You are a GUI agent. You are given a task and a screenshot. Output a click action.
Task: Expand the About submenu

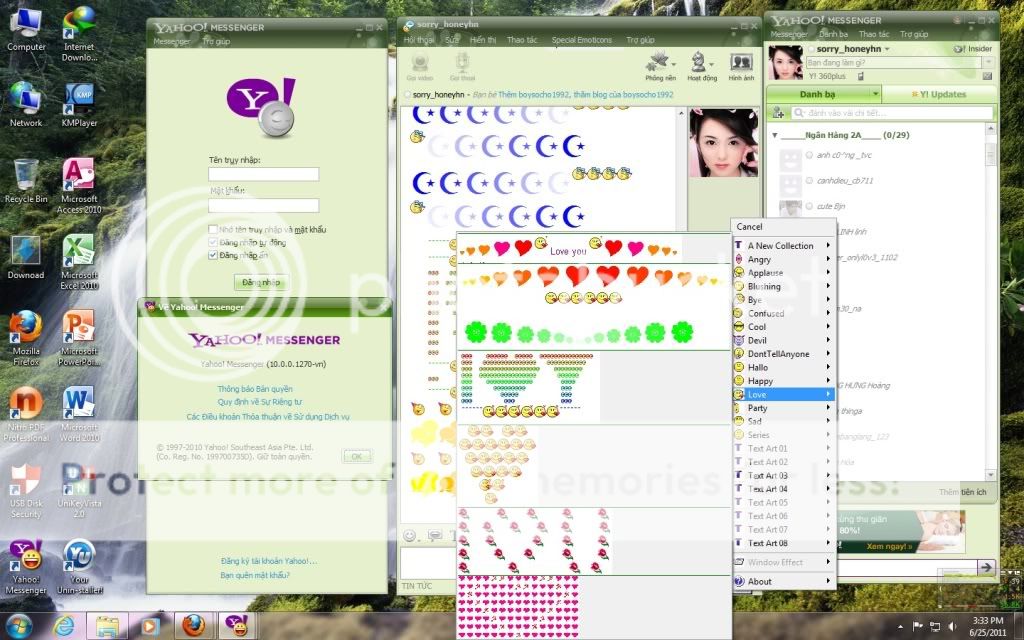pyautogui.click(x=783, y=581)
